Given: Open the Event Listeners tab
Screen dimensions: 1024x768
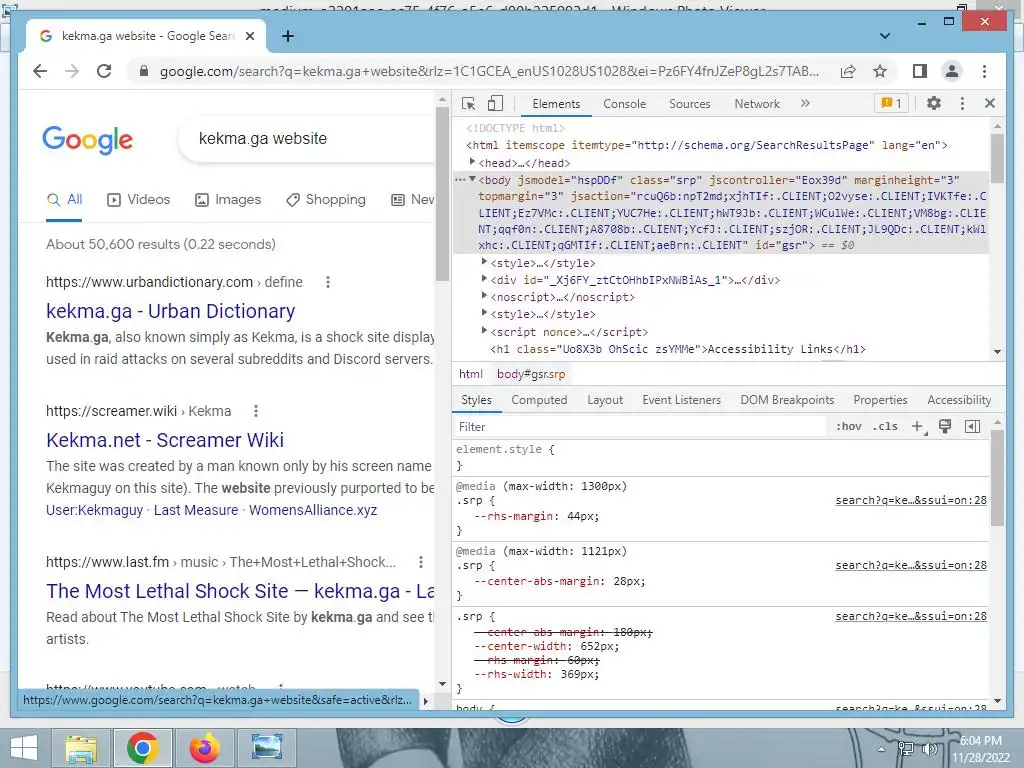Looking at the screenshot, I should (x=681, y=400).
